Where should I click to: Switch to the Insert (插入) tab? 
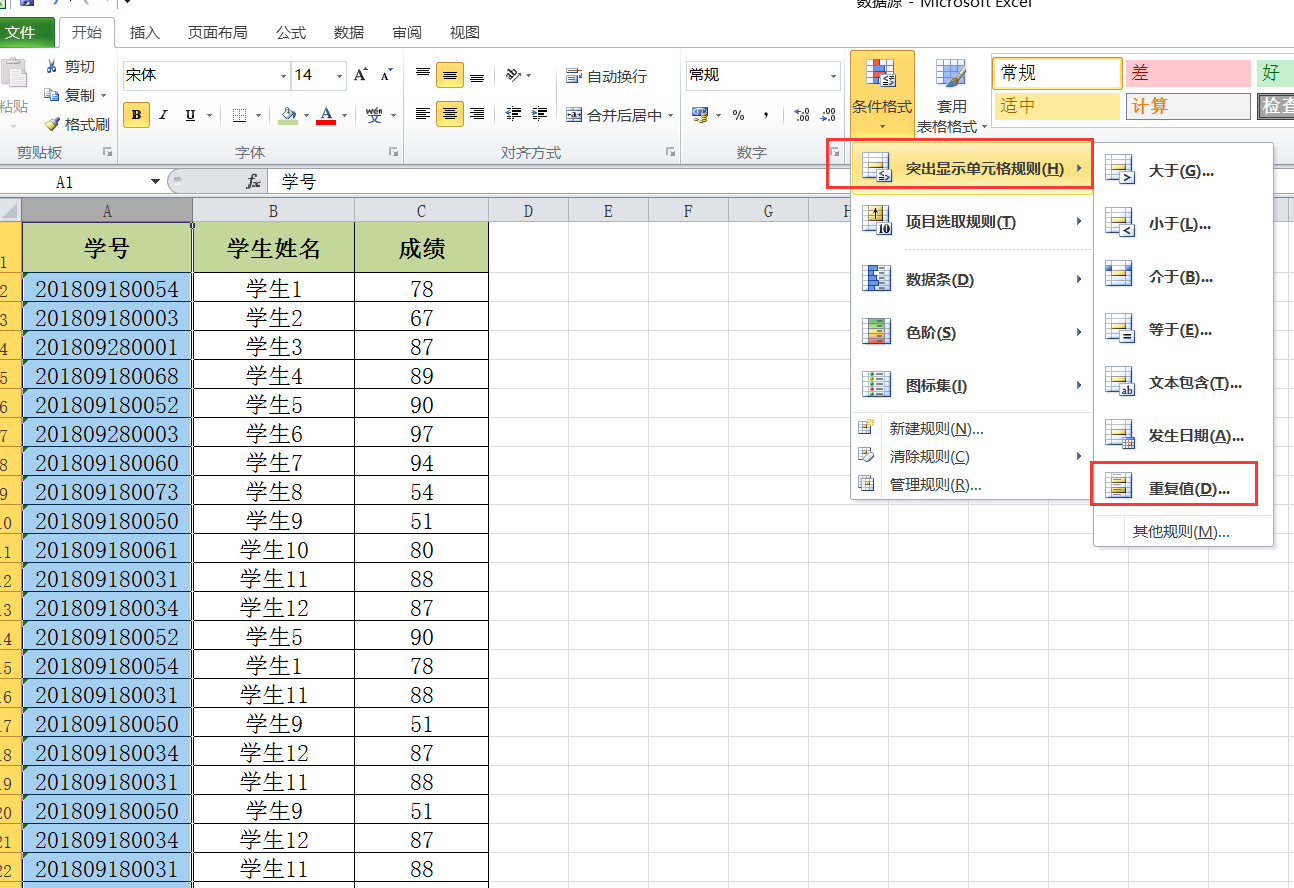click(144, 32)
